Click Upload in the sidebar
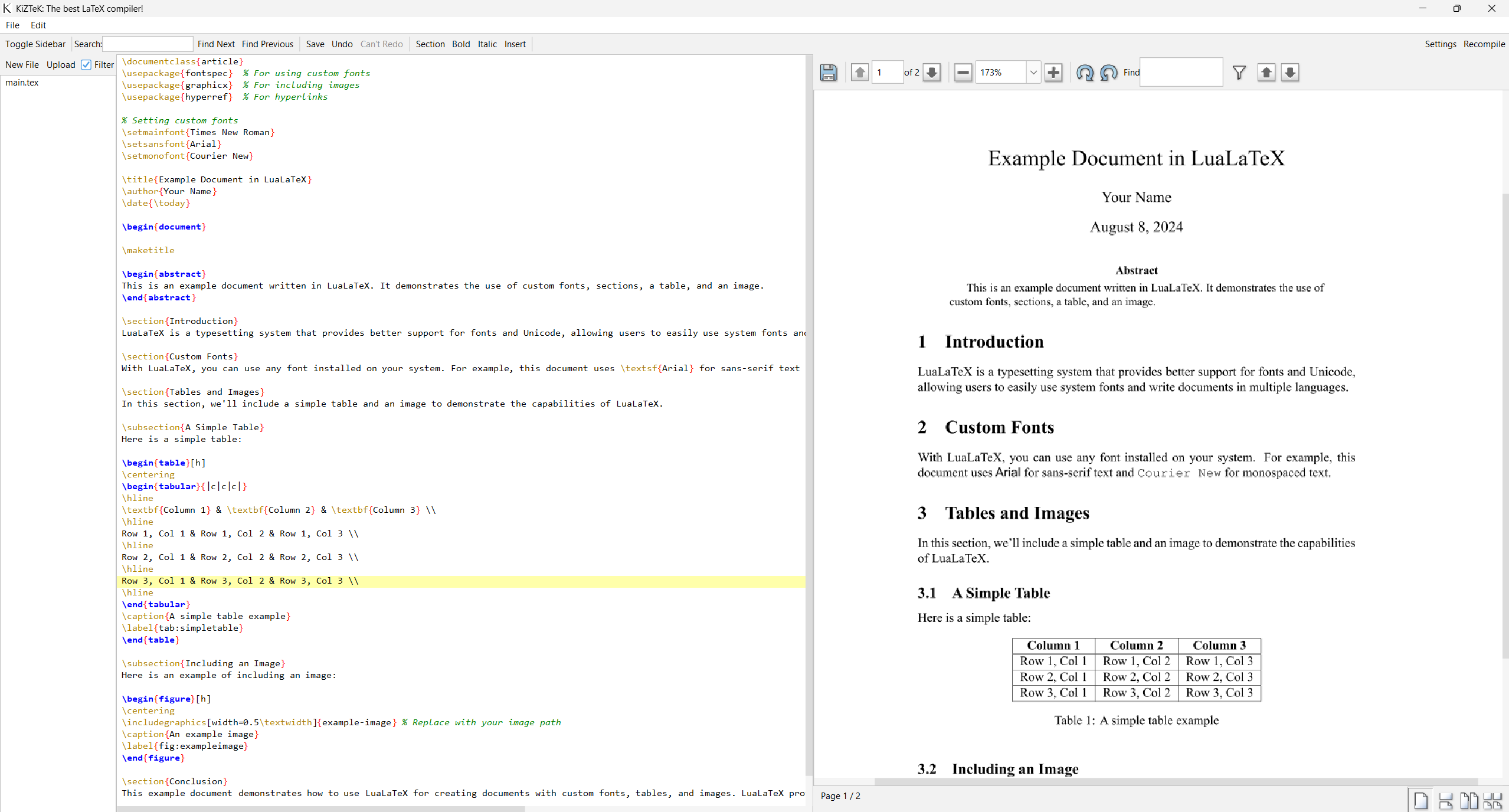 point(61,65)
